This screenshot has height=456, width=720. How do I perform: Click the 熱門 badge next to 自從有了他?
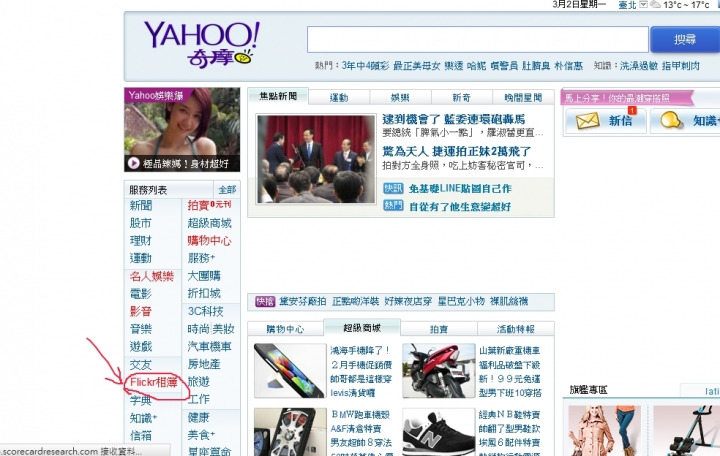point(393,206)
